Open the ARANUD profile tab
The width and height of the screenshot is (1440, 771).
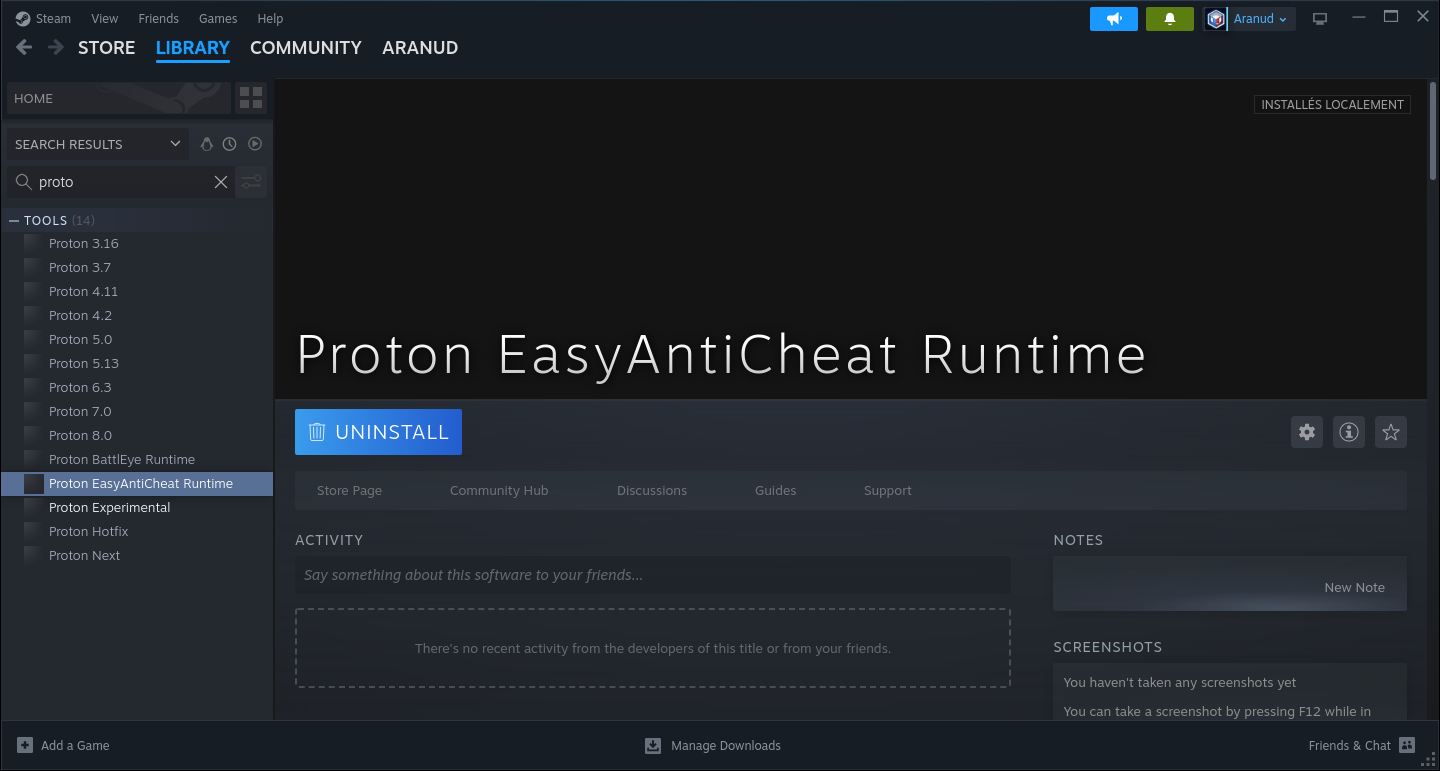pos(420,47)
